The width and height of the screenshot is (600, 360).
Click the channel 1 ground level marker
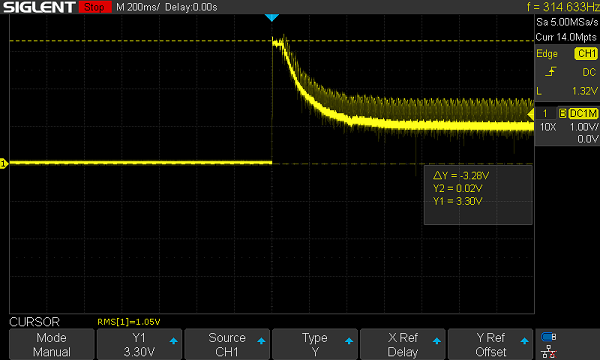(x=4, y=164)
